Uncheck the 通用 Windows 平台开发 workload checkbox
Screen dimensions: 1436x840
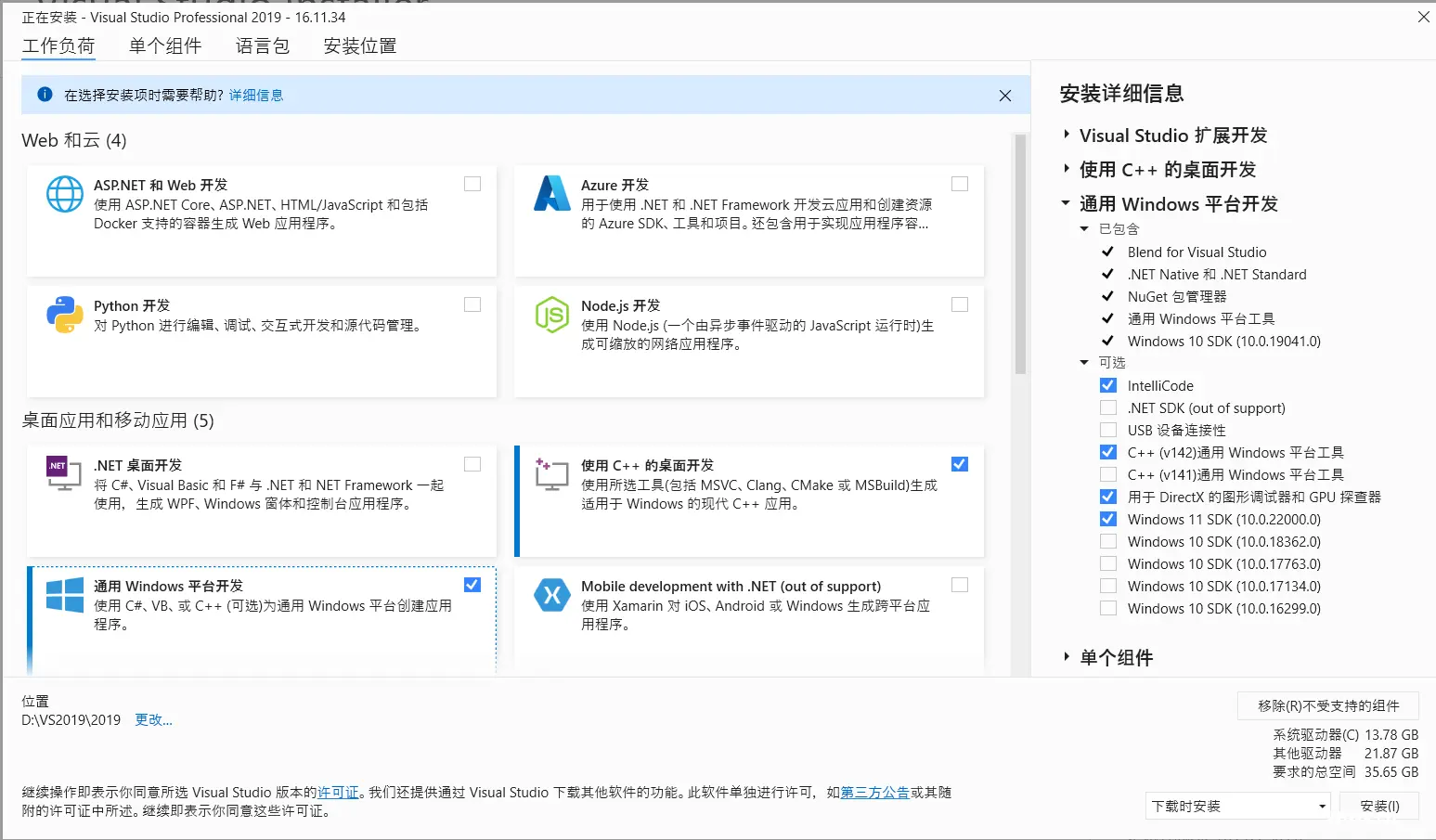pos(472,585)
